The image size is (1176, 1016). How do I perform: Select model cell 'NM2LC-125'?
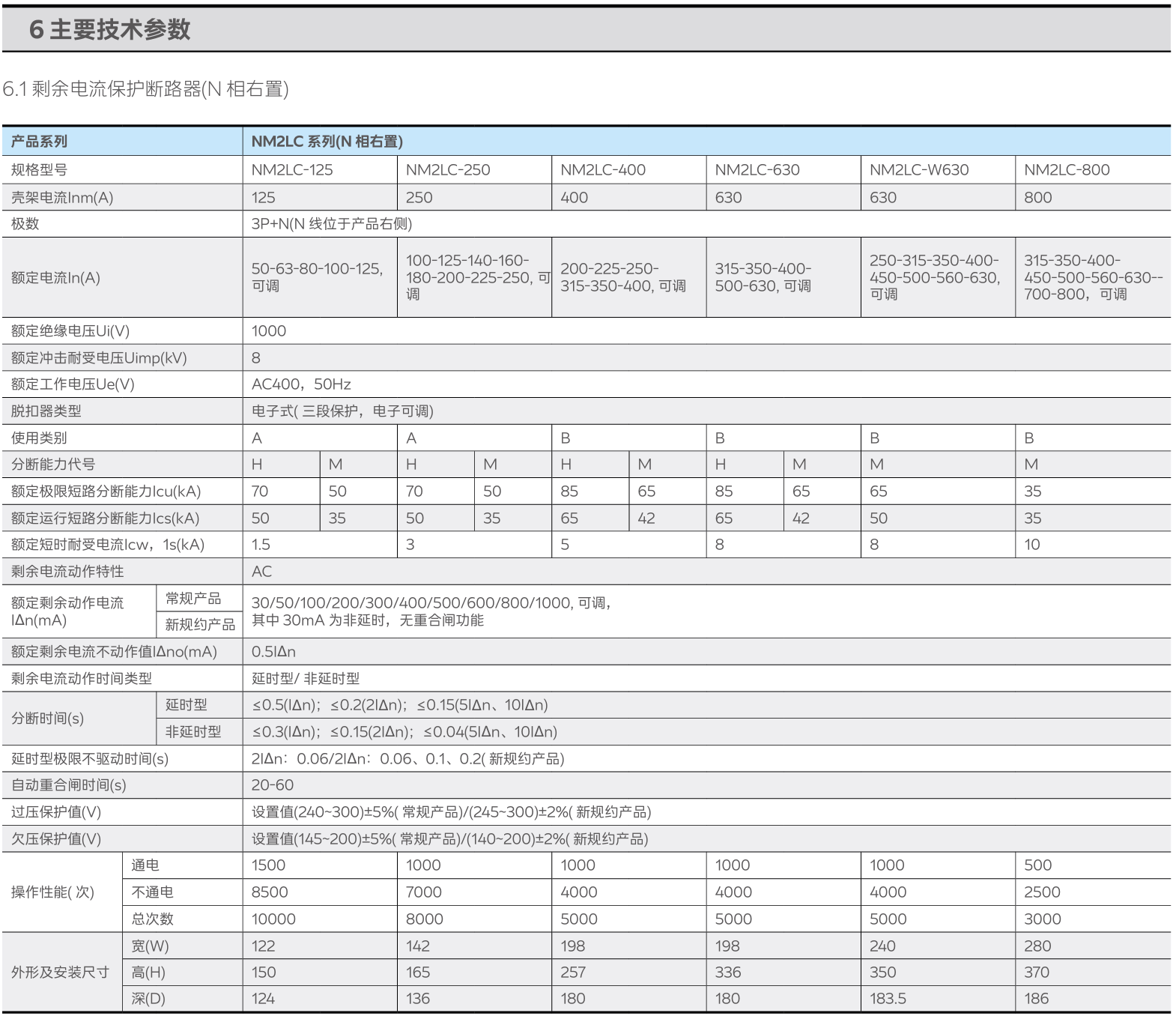[x=292, y=170]
